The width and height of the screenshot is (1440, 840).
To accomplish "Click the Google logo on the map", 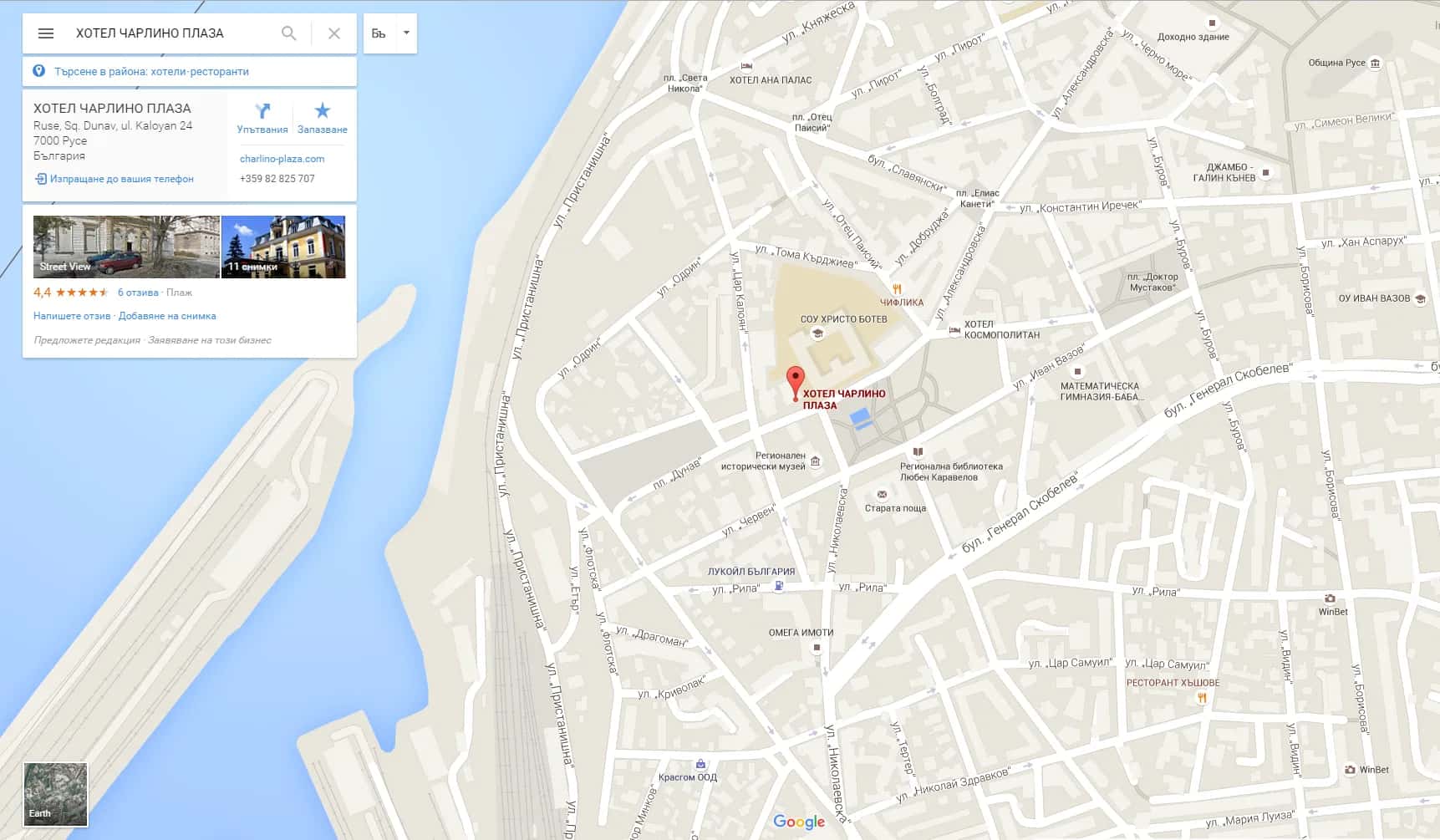I will coord(799,822).
